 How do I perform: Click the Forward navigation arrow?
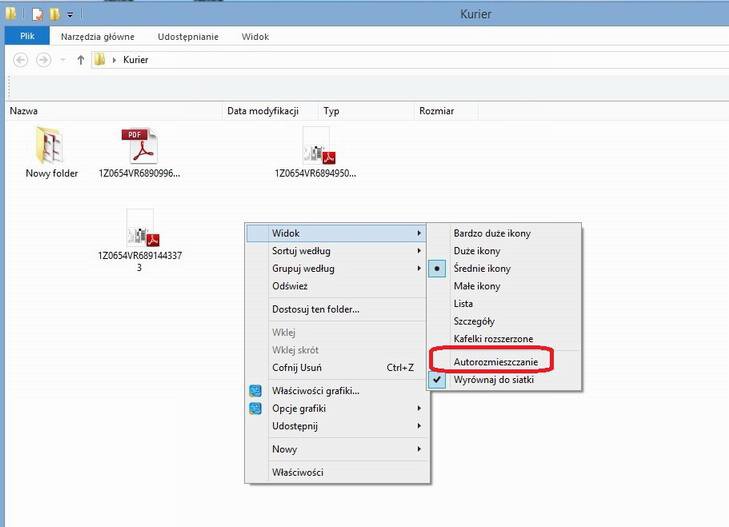point(43,60)
